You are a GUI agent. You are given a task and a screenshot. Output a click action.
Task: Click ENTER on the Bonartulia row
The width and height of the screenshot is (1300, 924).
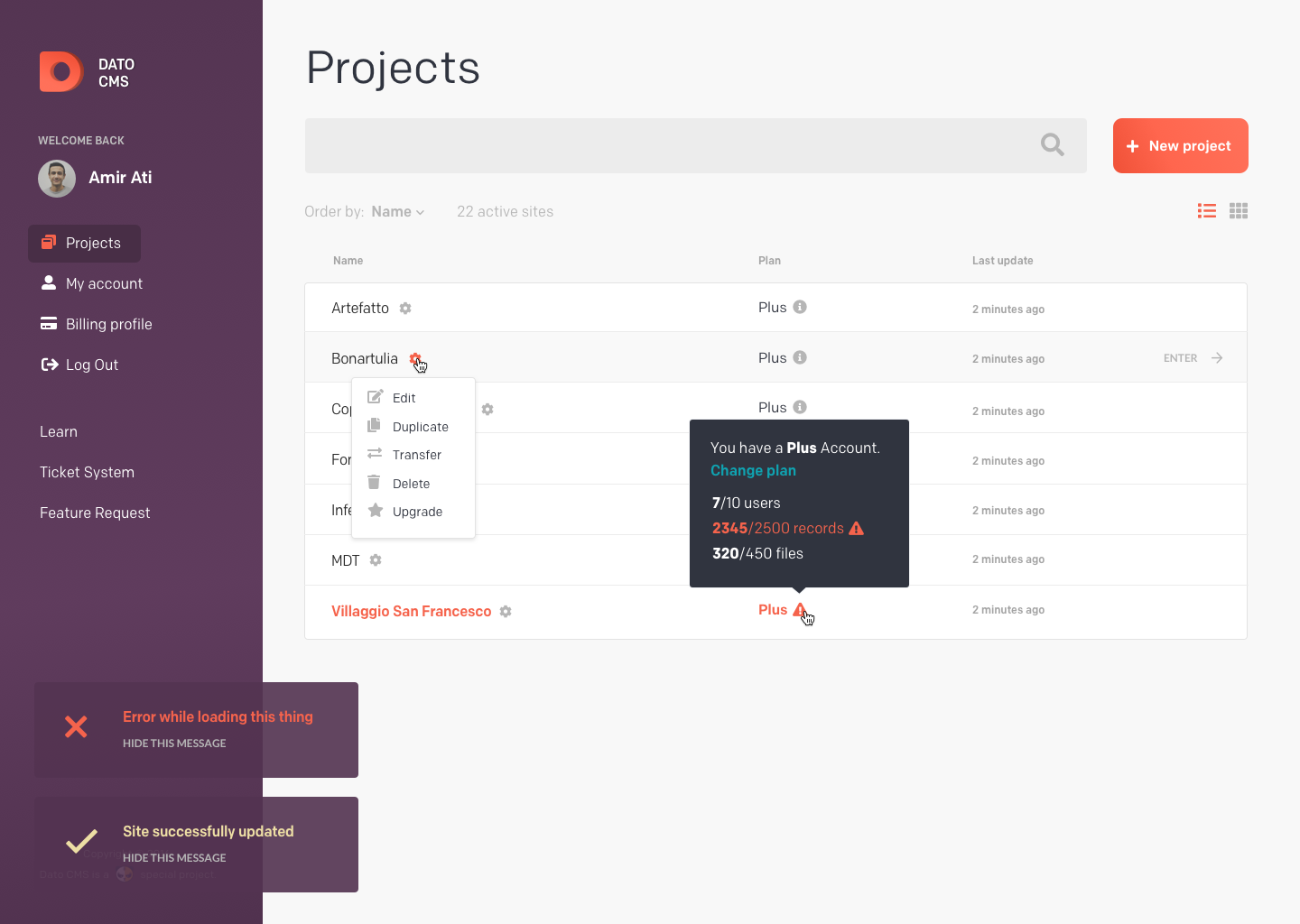pos(1180,358)
